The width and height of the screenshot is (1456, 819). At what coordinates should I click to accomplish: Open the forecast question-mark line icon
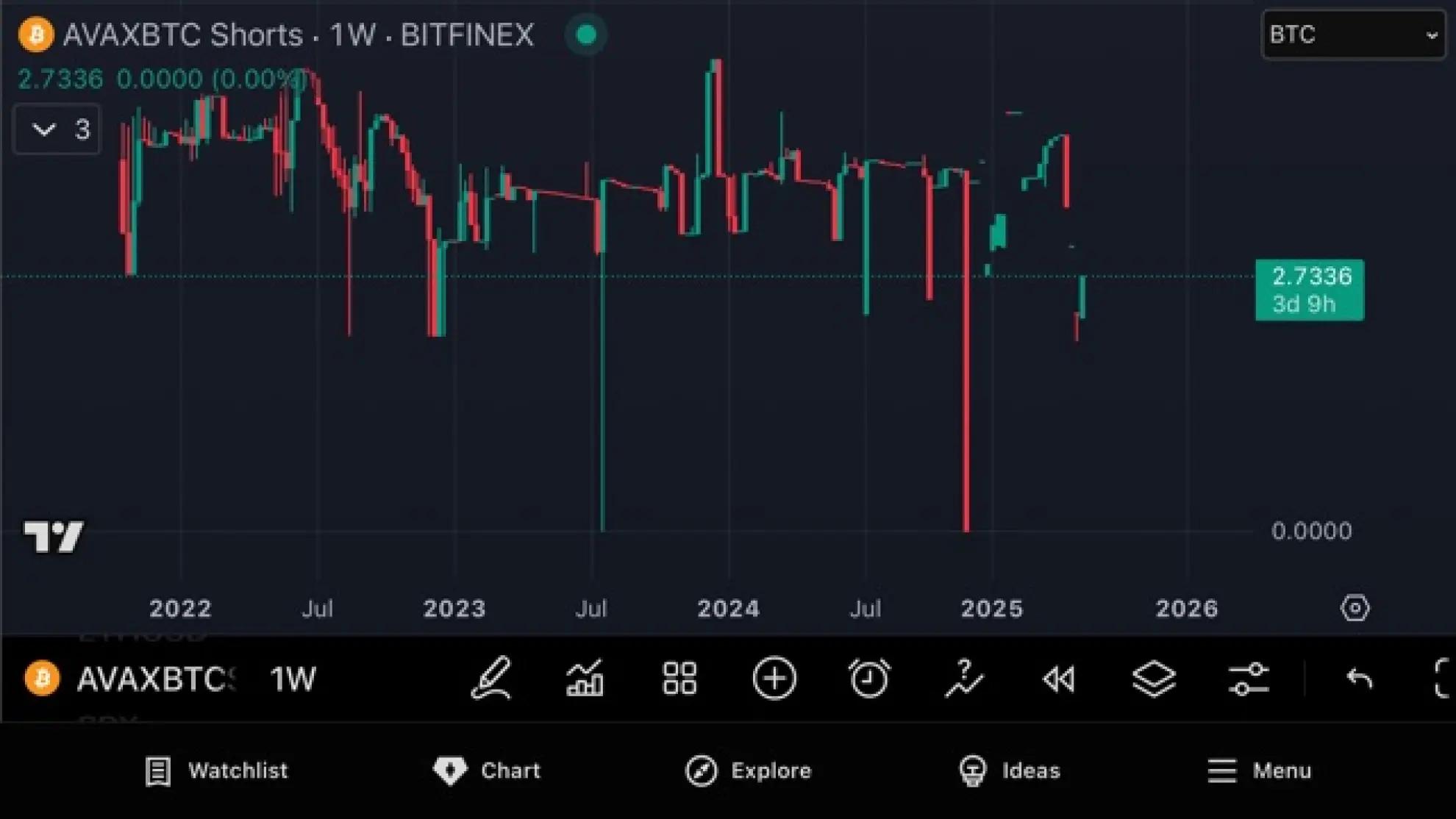(x=963, y=678)
